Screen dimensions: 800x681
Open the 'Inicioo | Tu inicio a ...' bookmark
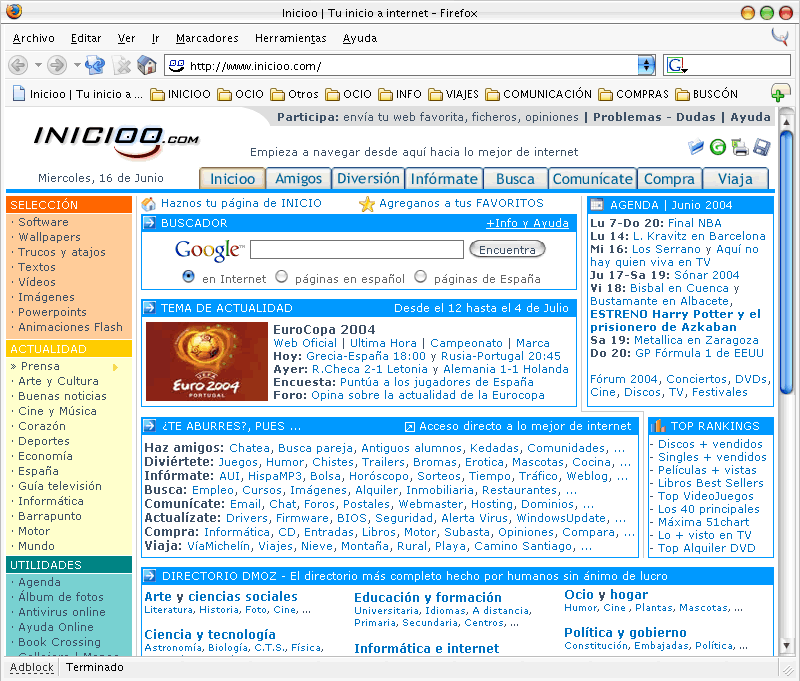(78, 94)
